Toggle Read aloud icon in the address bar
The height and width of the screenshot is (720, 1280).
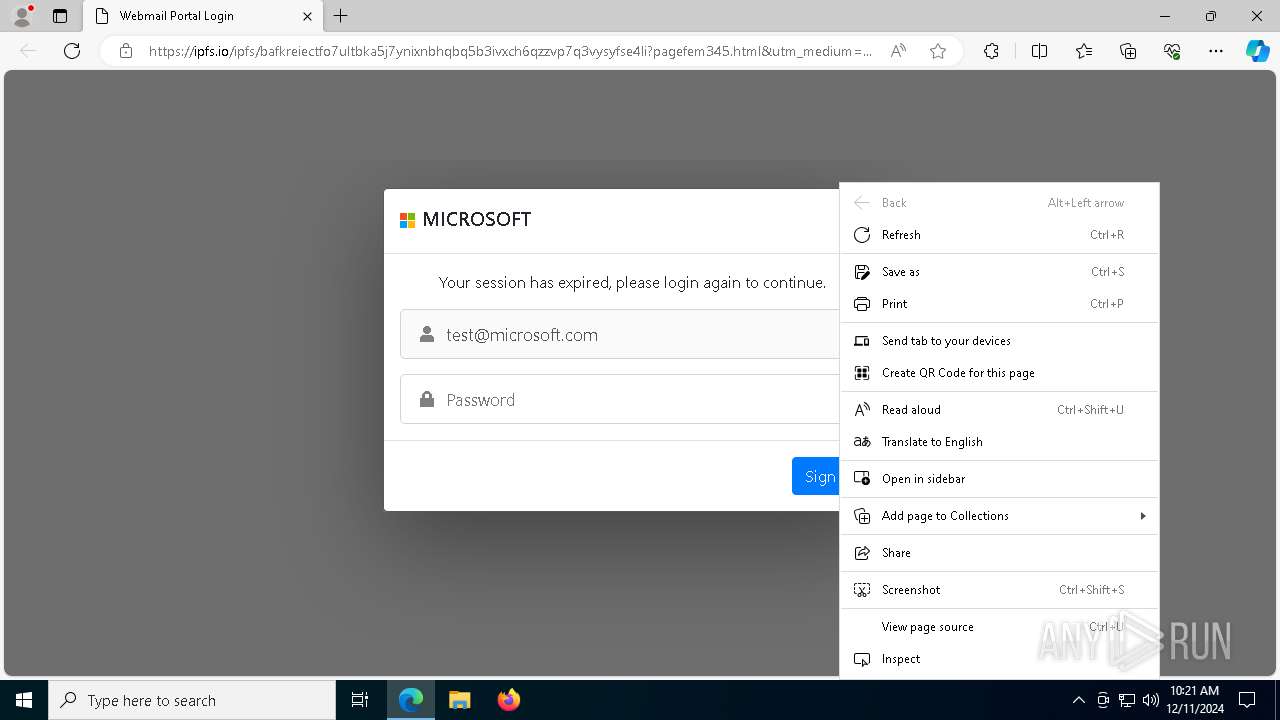tap(898, 51)
